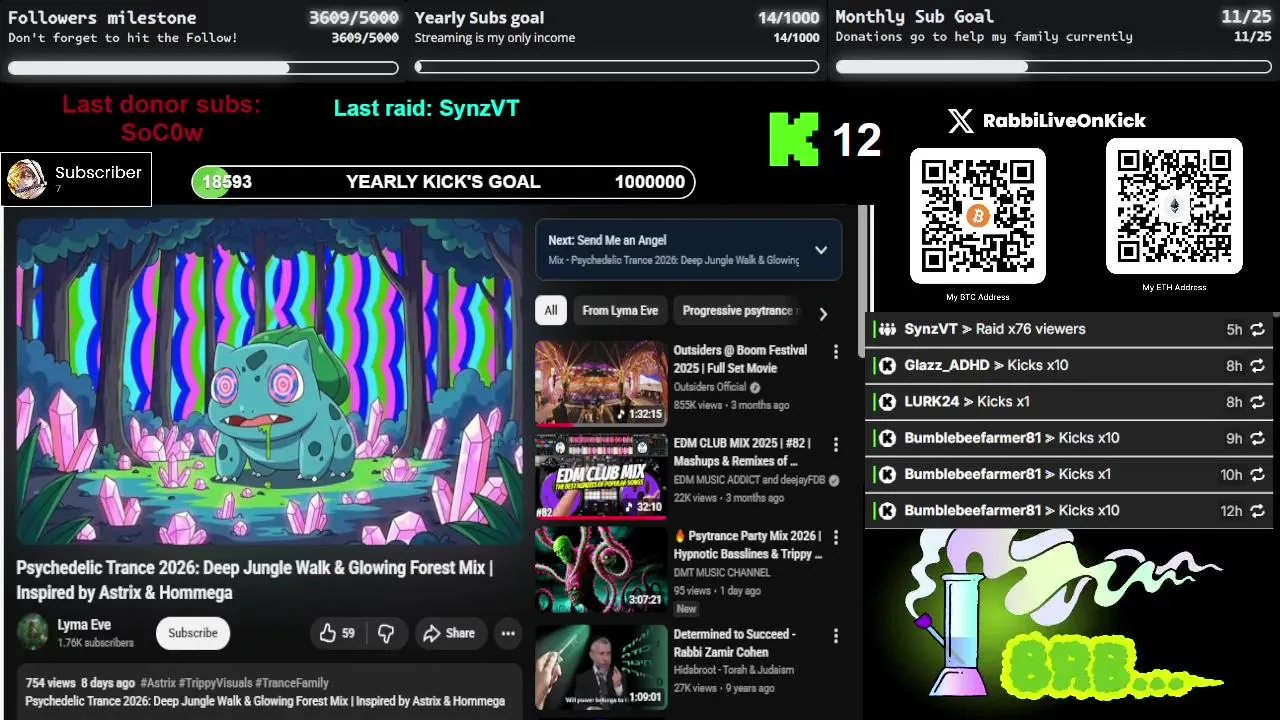
Task: Click the Subscriber avatar image
Action: 26,179
